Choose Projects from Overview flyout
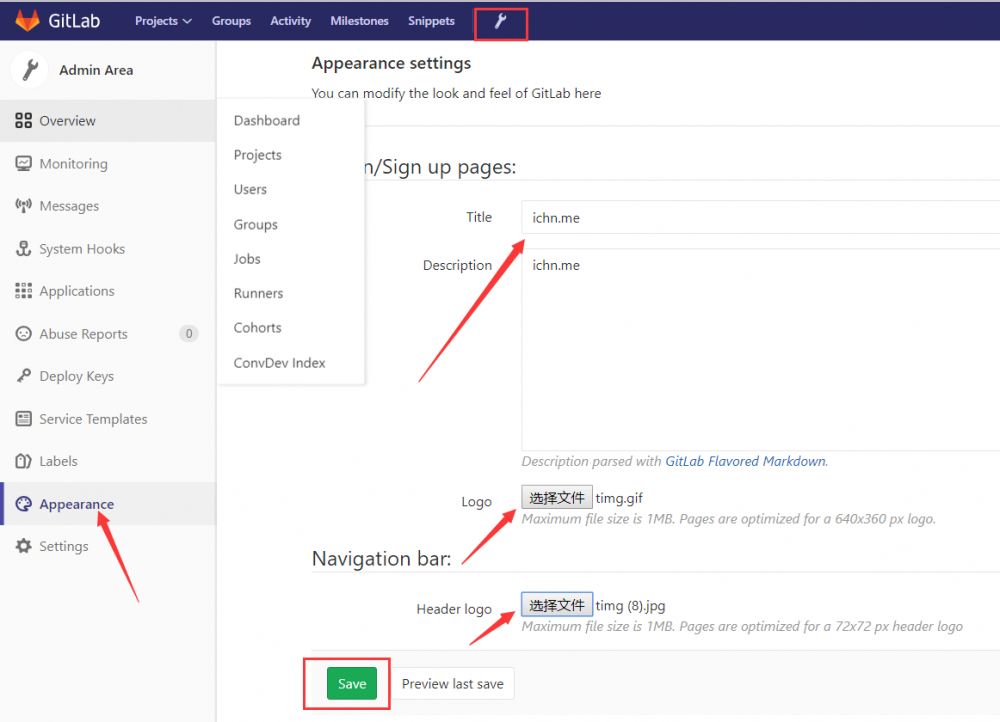This screenshot has height=722, width=1000. point(258,155)
